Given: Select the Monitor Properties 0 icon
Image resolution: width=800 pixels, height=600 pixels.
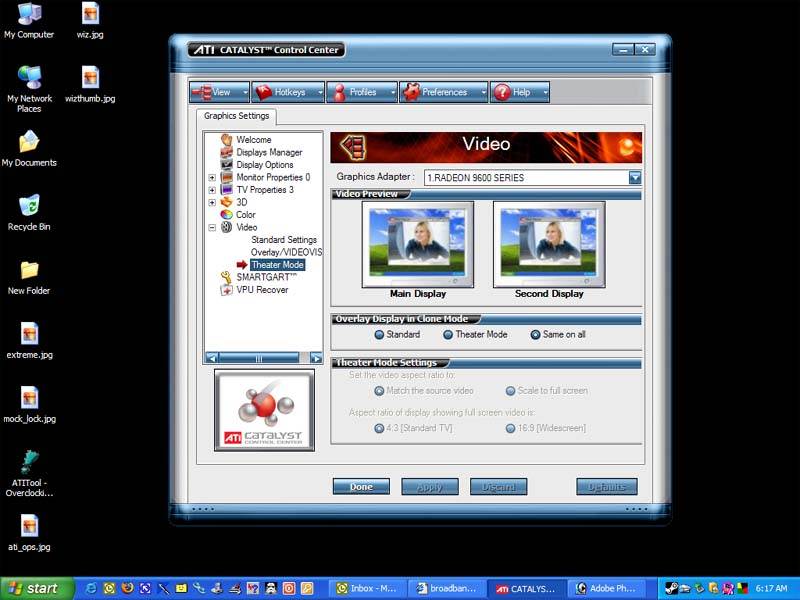Looking at the screenshot, I should [227, 177].
